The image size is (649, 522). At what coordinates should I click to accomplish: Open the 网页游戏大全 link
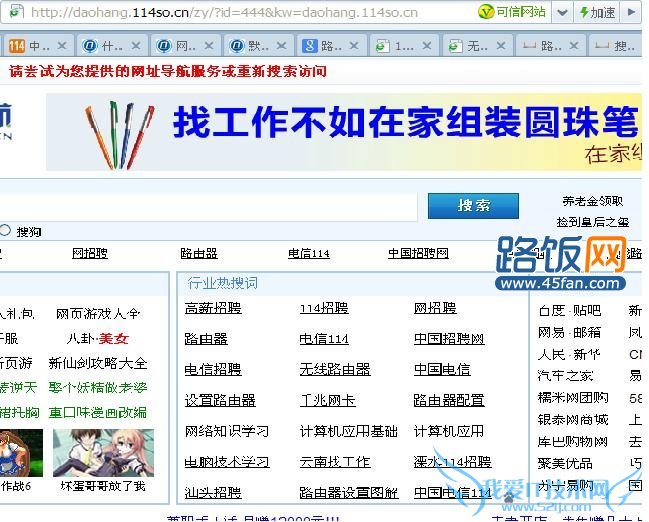tap(98, 314)
